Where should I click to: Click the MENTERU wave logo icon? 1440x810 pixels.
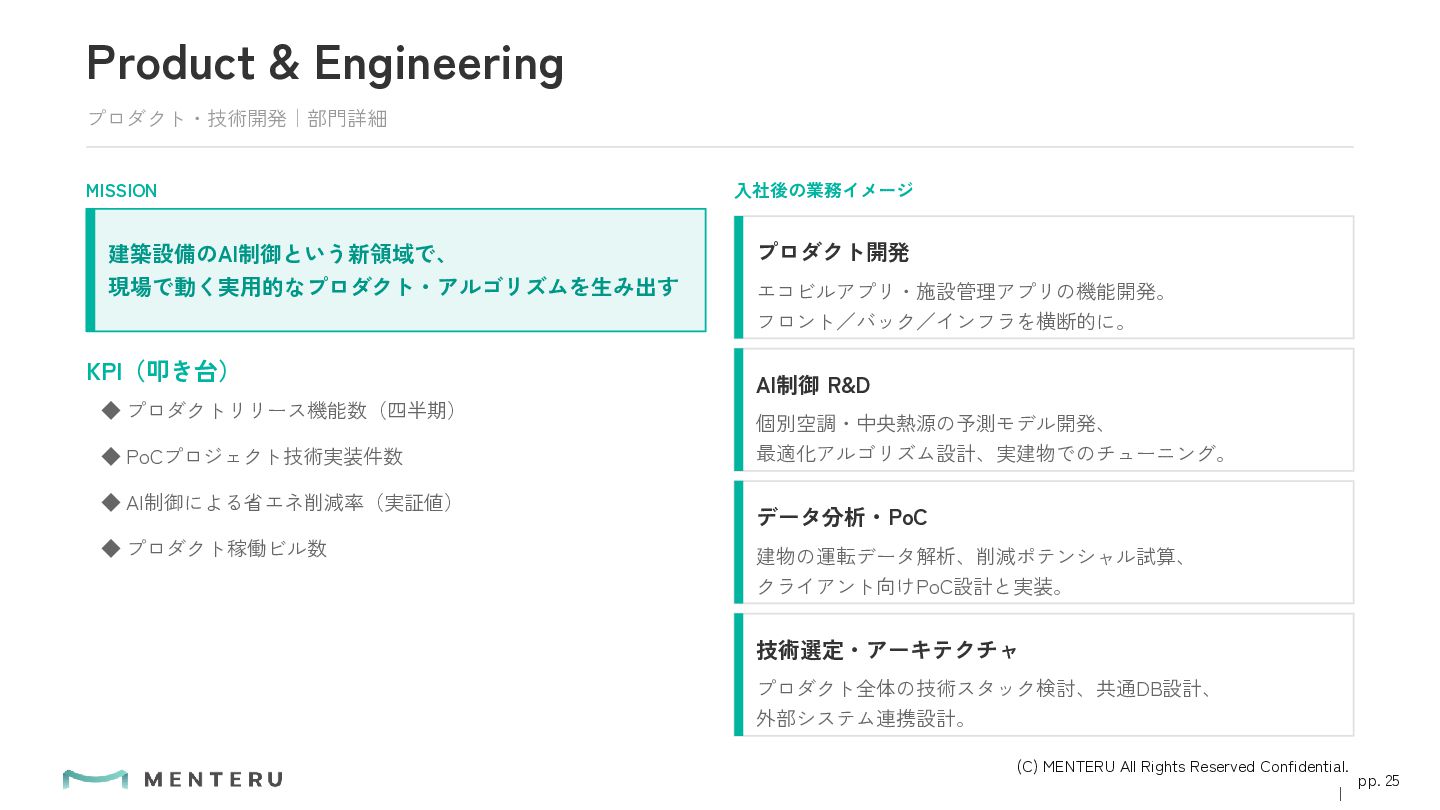tap(95, 779)
